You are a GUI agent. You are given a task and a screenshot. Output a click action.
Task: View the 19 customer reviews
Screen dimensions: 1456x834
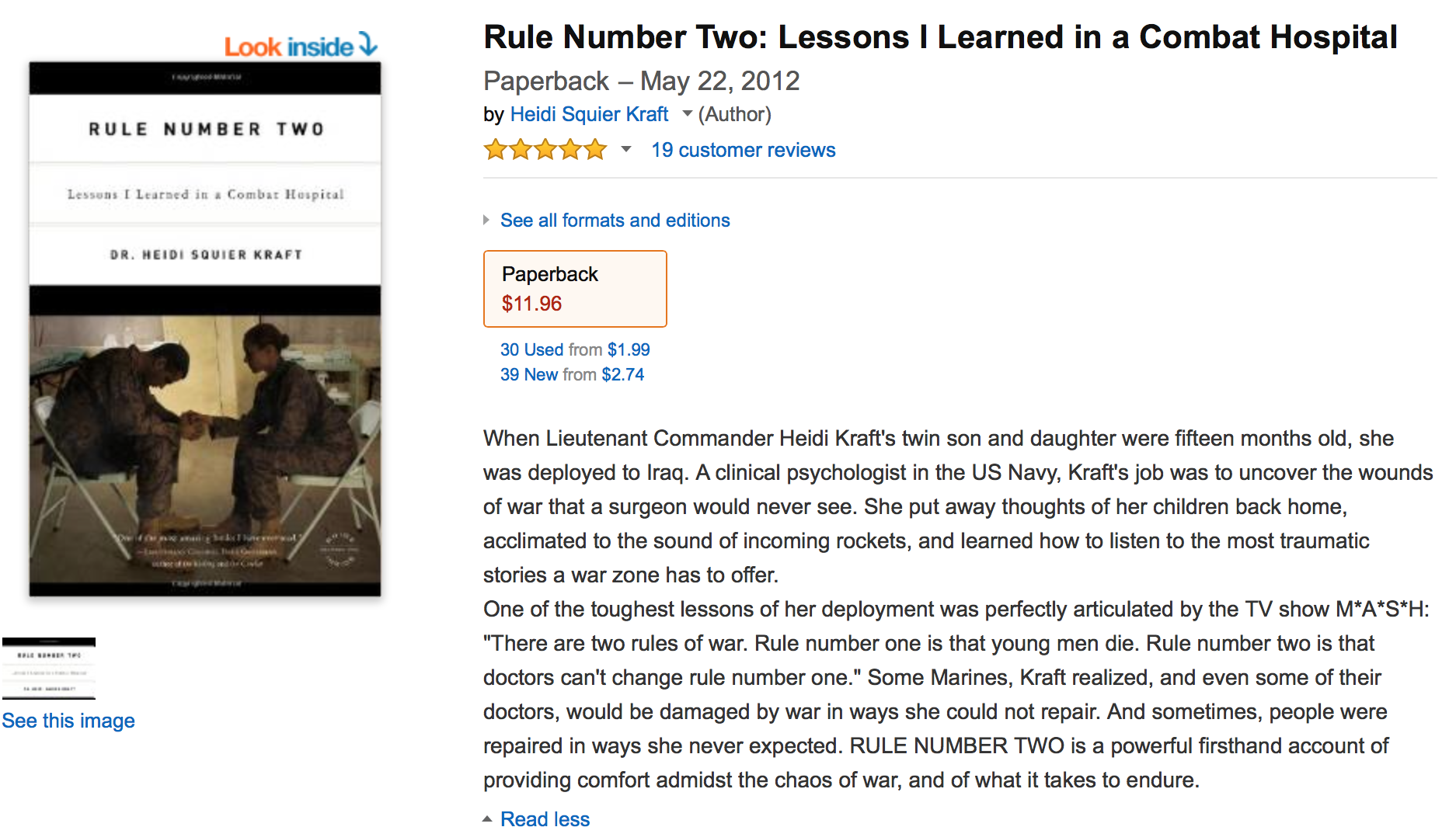click(x=743, y=150)
